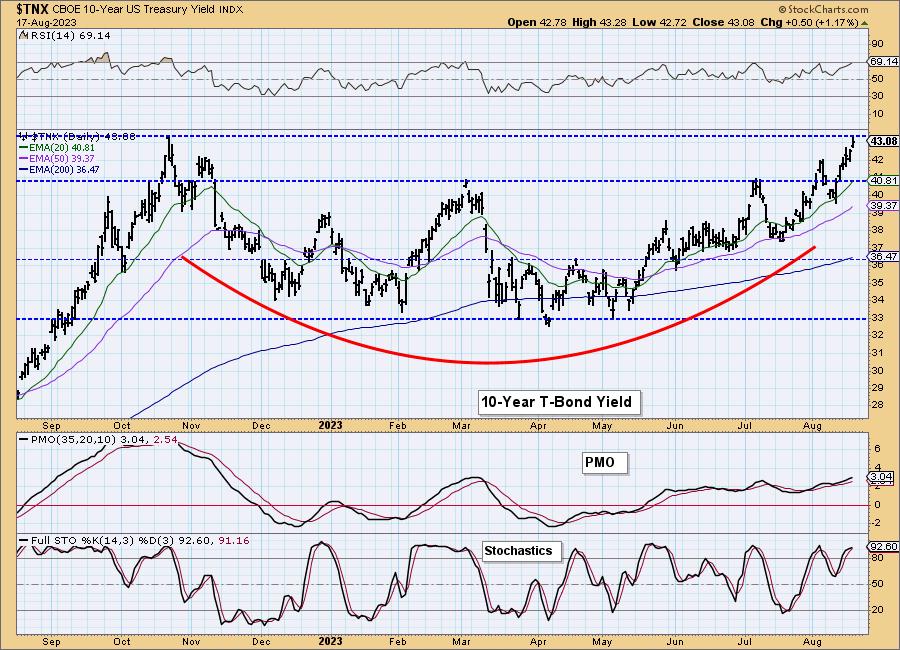Click the -2 level on the PMO axis
900x650 pixels.
coord(876,523)
